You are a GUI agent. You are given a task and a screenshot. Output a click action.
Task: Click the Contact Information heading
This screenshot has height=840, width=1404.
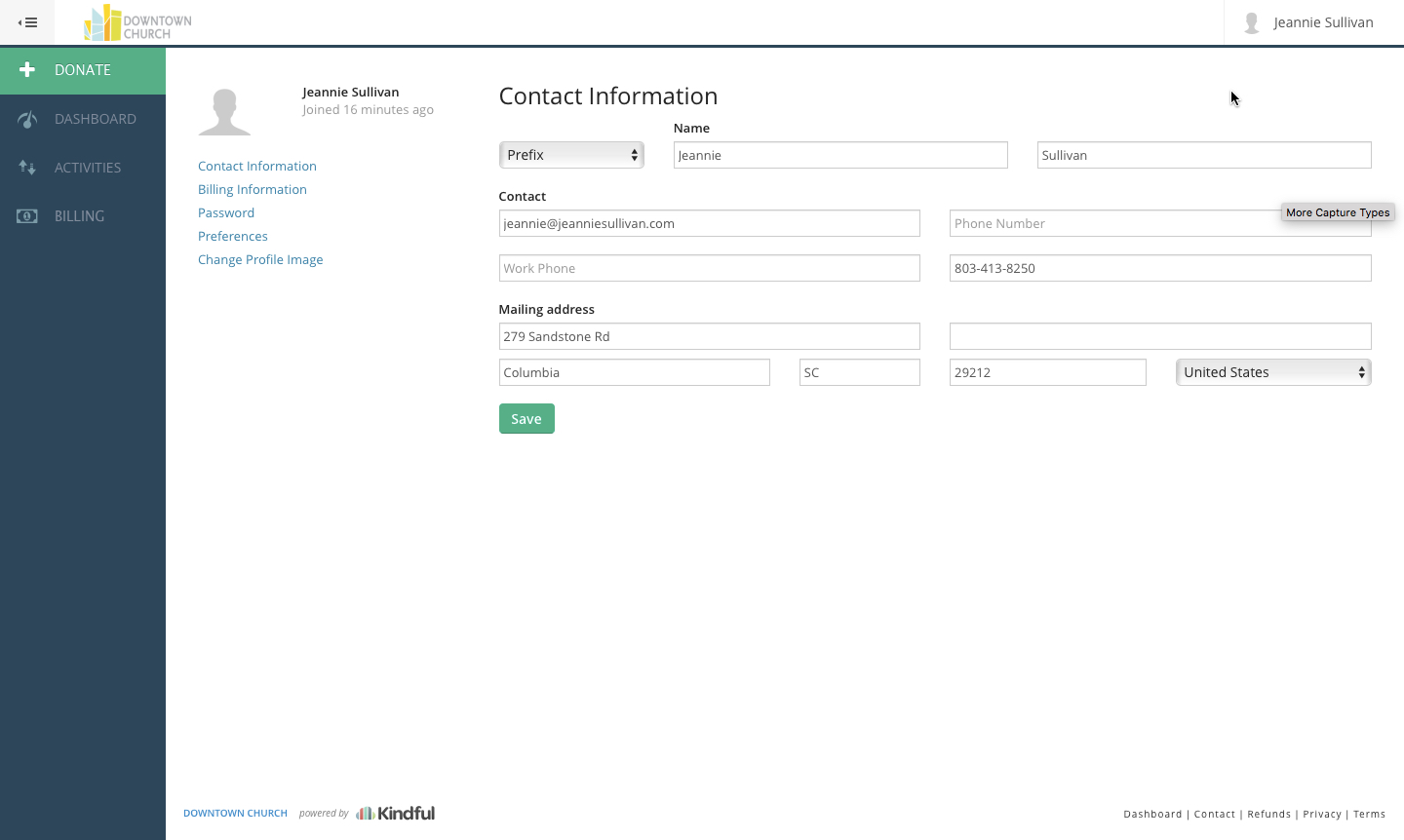pyautogui.click(x=608, y=96)
